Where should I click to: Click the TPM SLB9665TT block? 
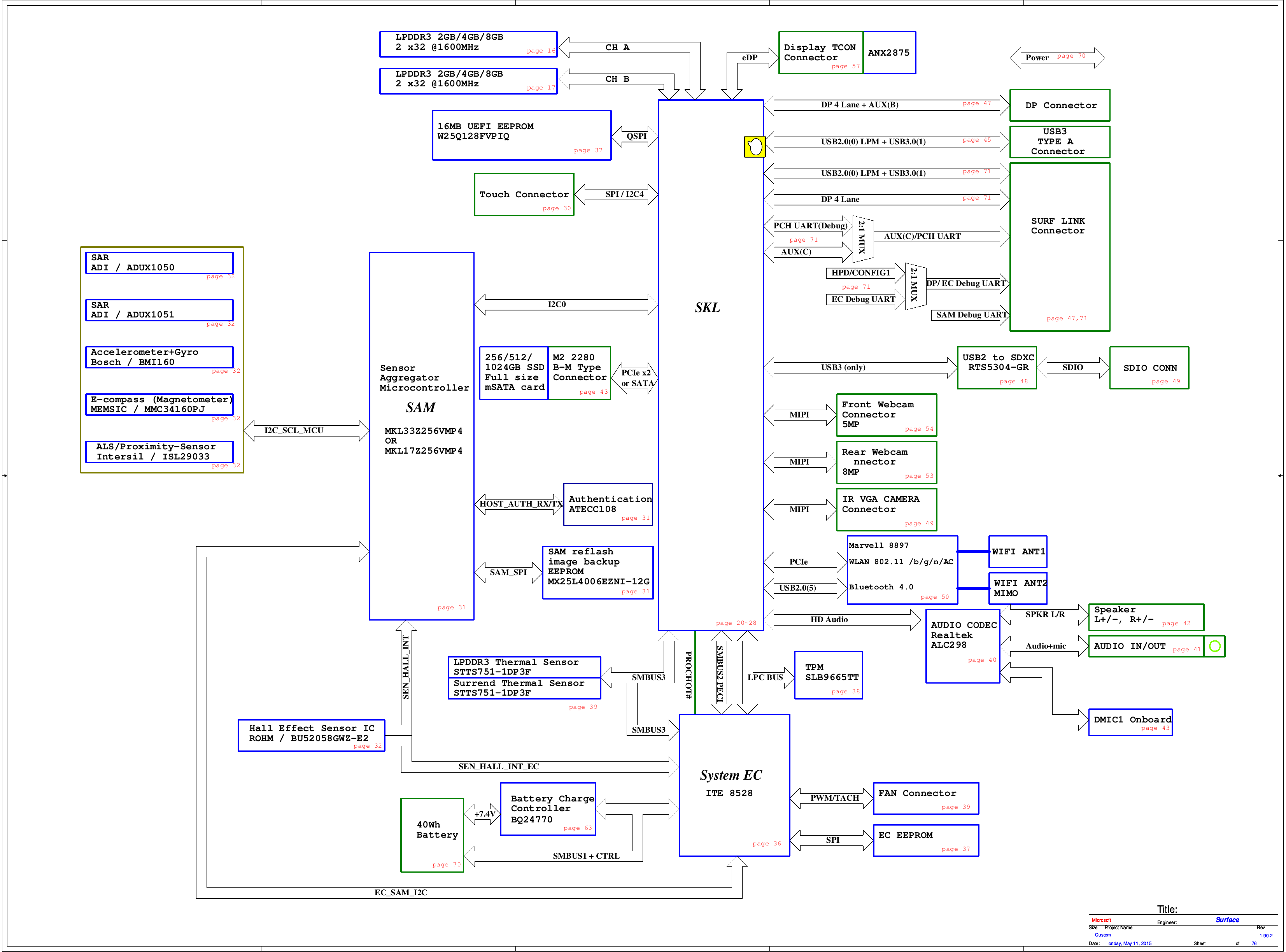coord(829,675)
